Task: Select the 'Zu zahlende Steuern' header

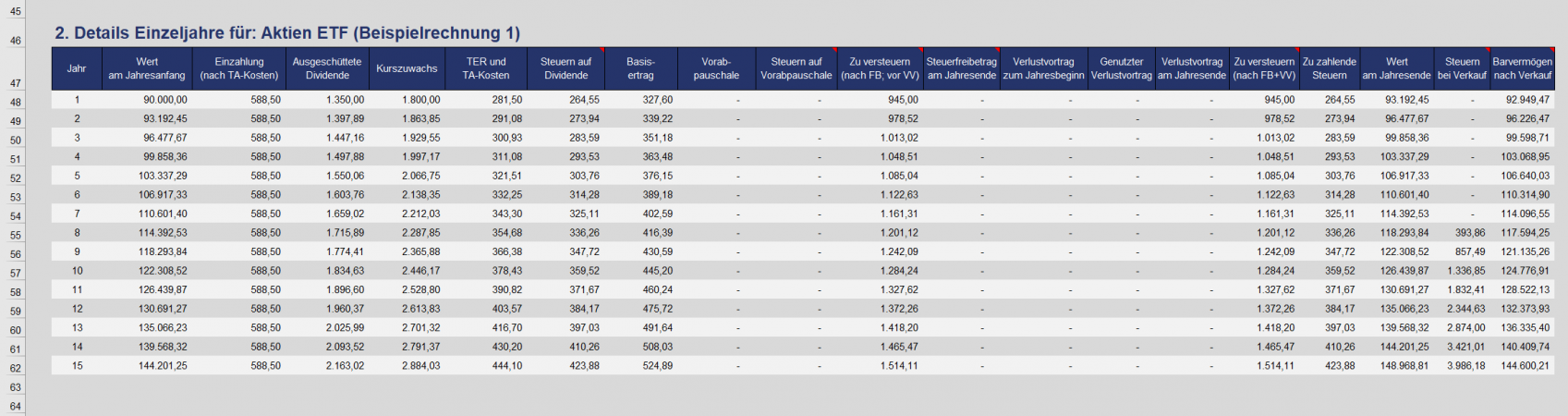Action: [x=1329, y=68]
